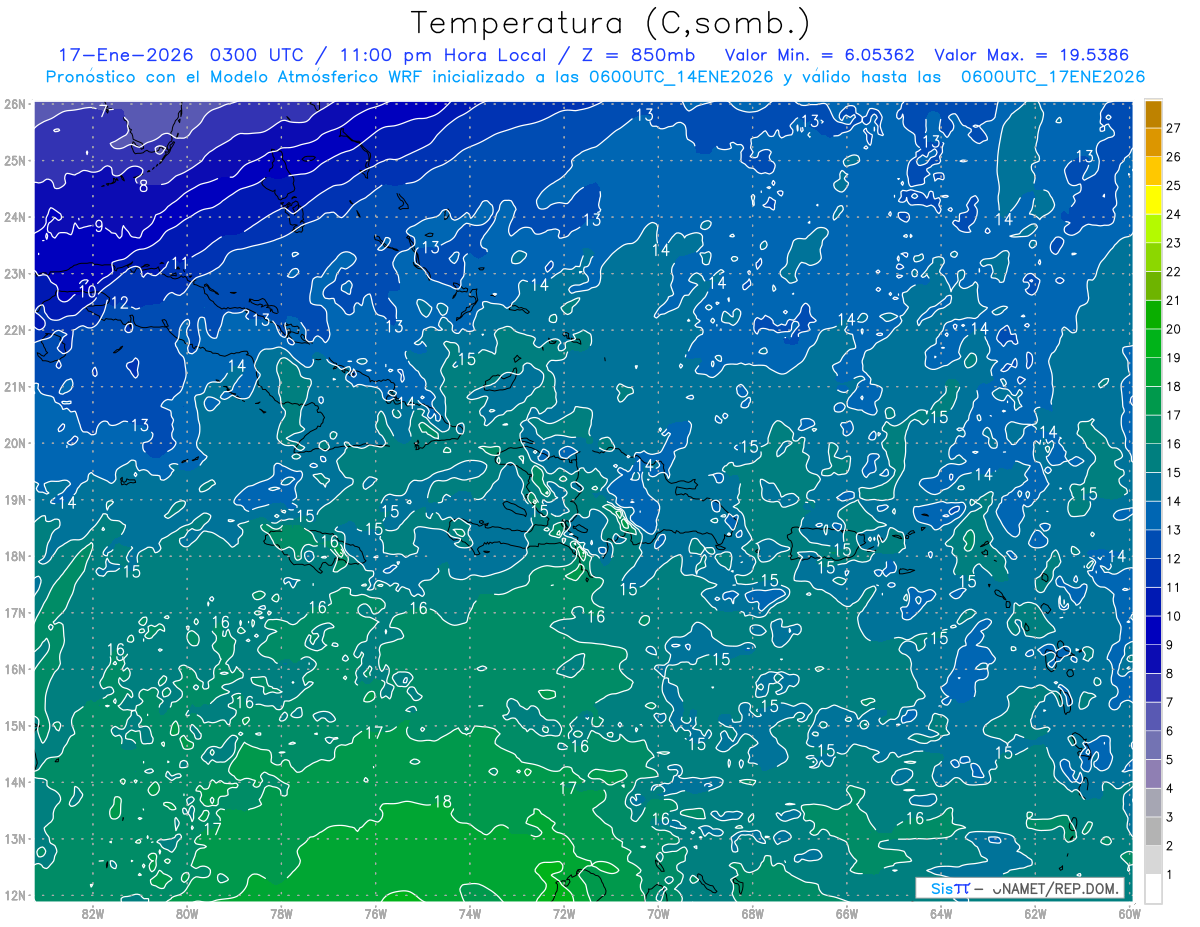Screen dimensions: 1200x927
Task: Click the white swatch at the legend's bottom
Action: tap(1153, 888)
